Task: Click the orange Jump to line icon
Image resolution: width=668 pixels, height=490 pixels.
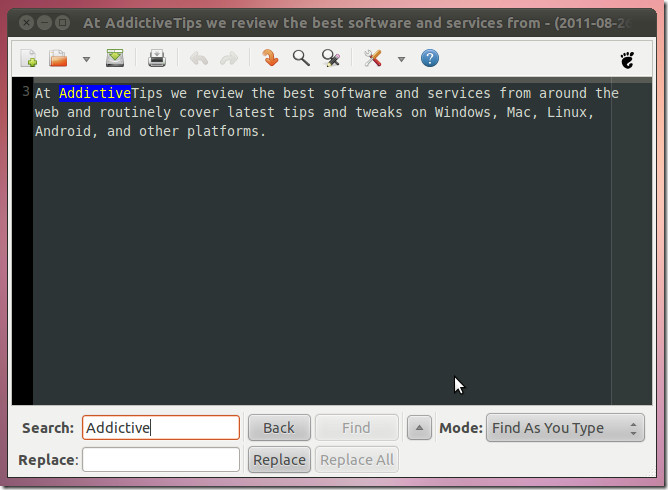Action: [270, 58]
